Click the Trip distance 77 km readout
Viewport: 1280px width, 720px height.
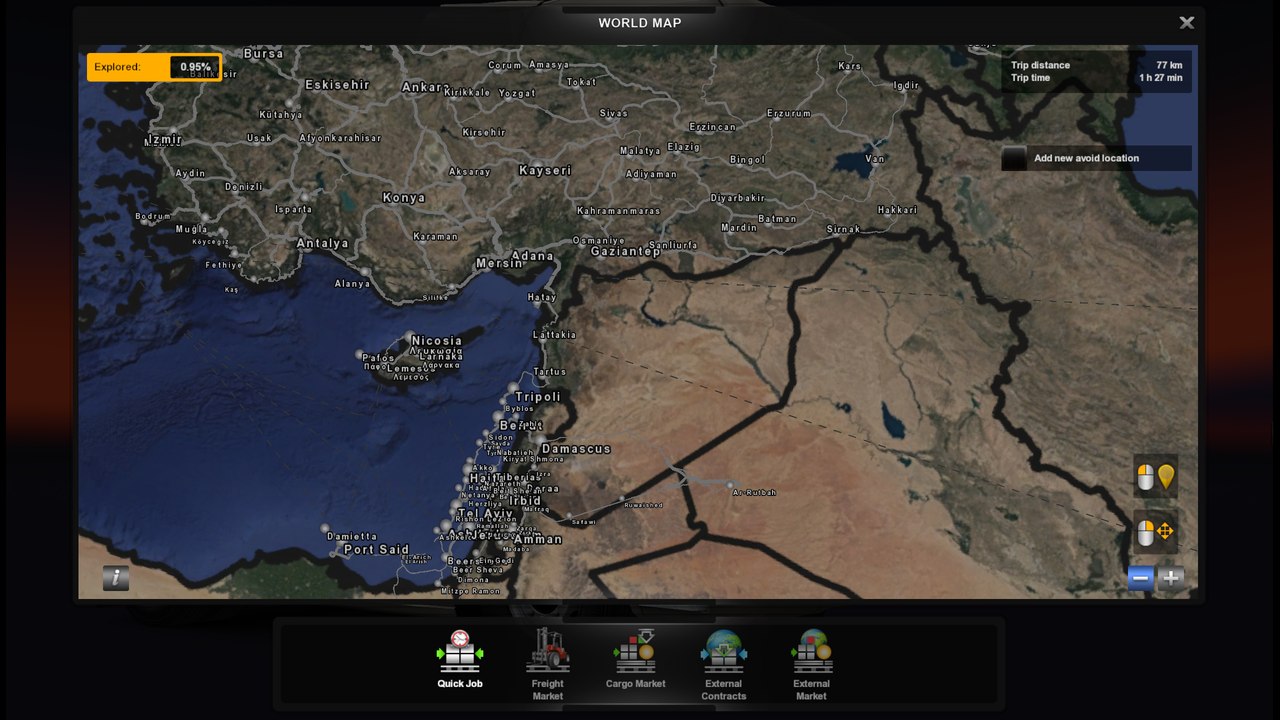[x=1096, y=65]
